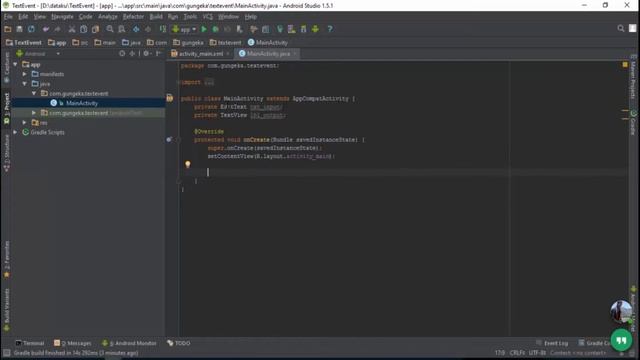This screenshot has width=640, height=360.
Task: Click scroll from source target icon
Action: [122, 53]
